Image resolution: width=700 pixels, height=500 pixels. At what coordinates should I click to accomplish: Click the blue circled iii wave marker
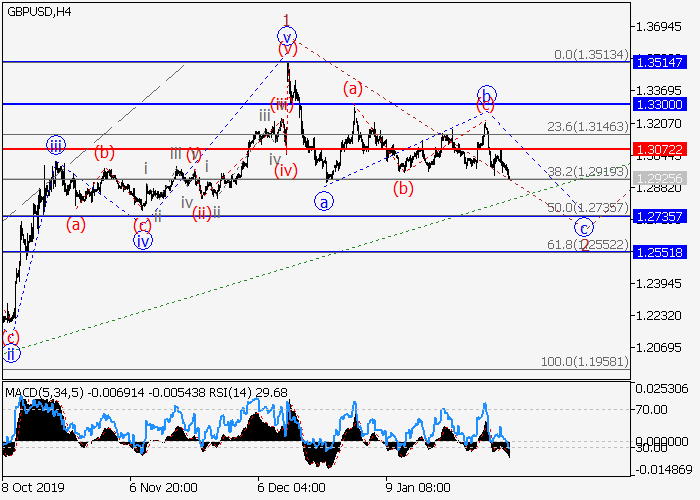(56, 145)
